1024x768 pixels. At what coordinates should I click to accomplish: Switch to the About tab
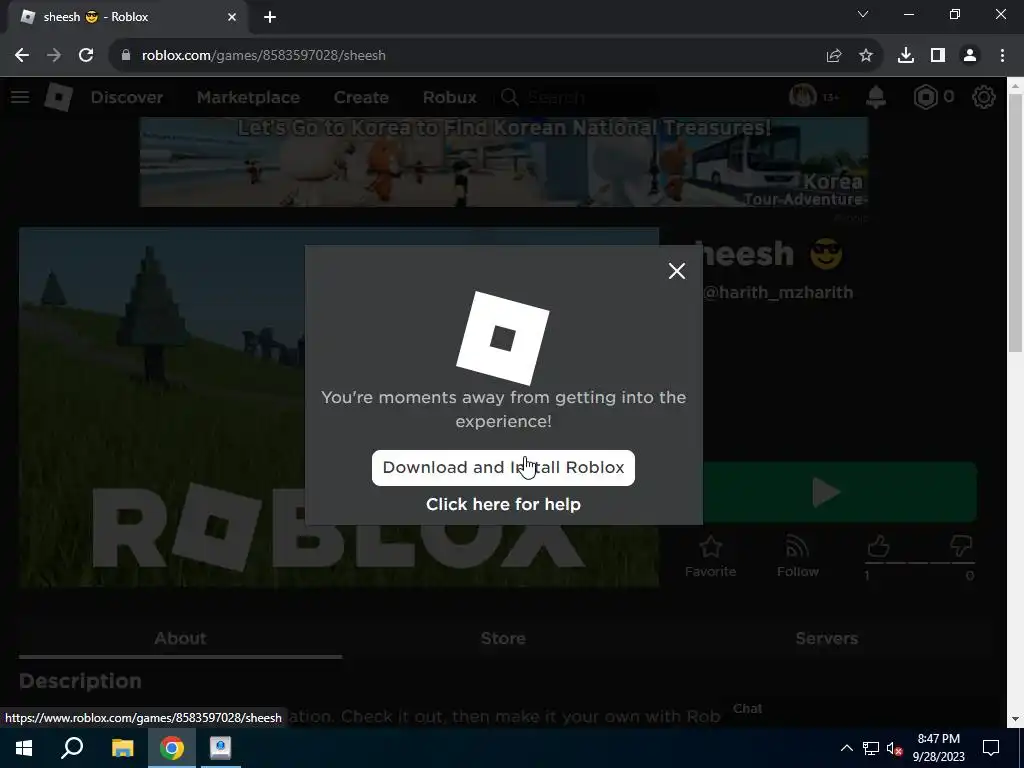pos(180,638)
